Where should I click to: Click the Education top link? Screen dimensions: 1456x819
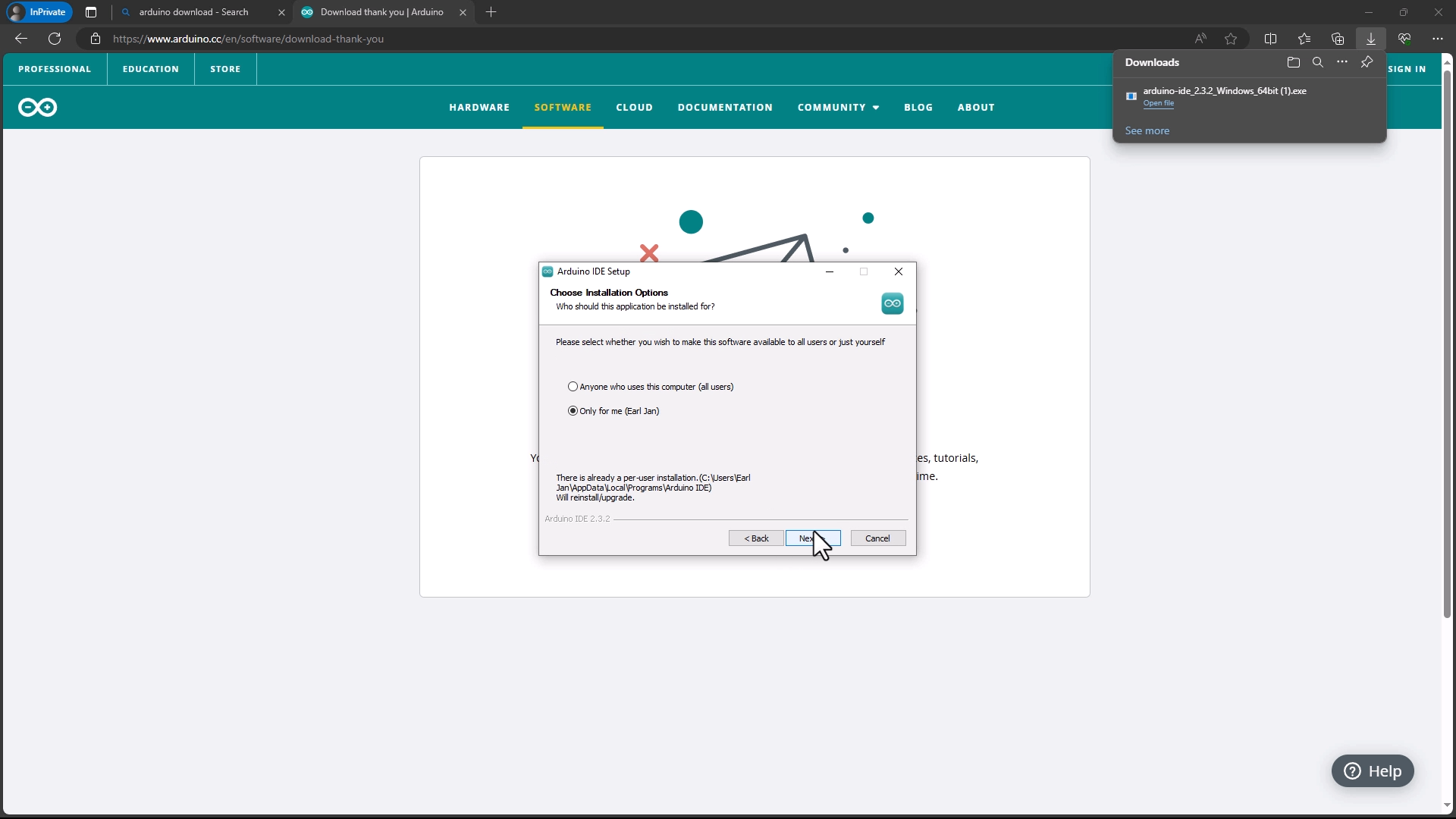click(x=151, y=69)
